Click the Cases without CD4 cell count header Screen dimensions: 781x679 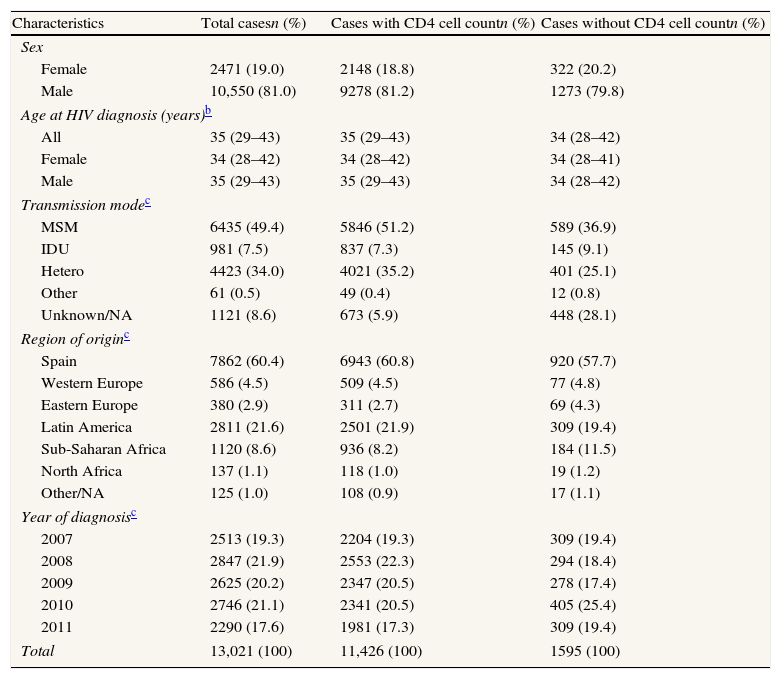tap(652, 23)
